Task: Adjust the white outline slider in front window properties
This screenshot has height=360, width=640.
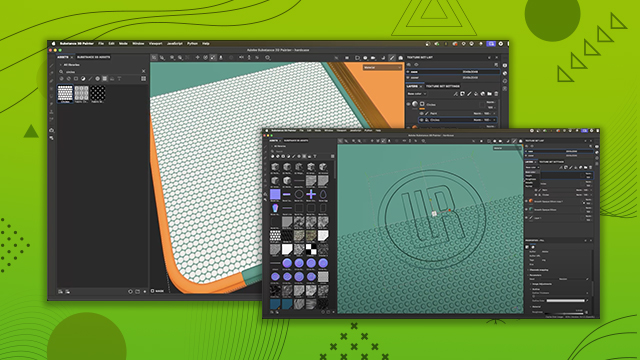Action: pyautogui.click(x=565, y=300)
